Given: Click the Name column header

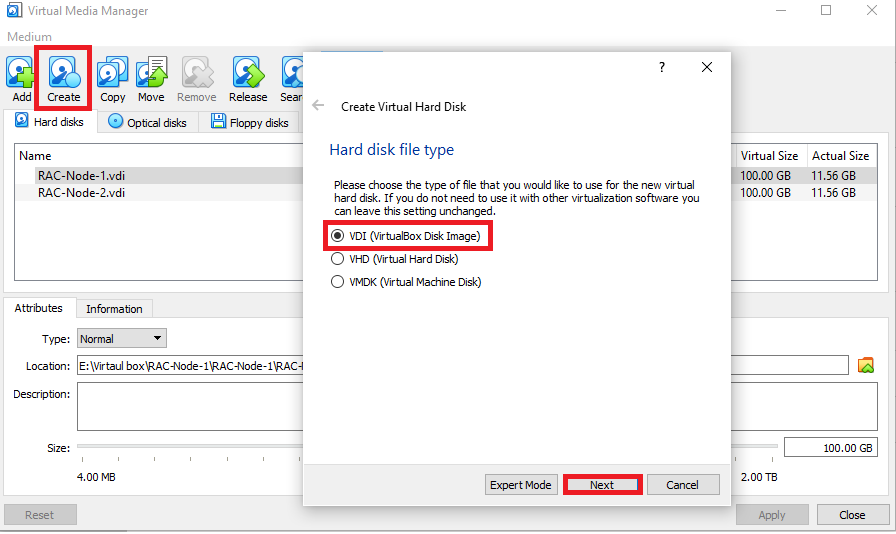Looking at the screenshot, I should coord(35,156).
